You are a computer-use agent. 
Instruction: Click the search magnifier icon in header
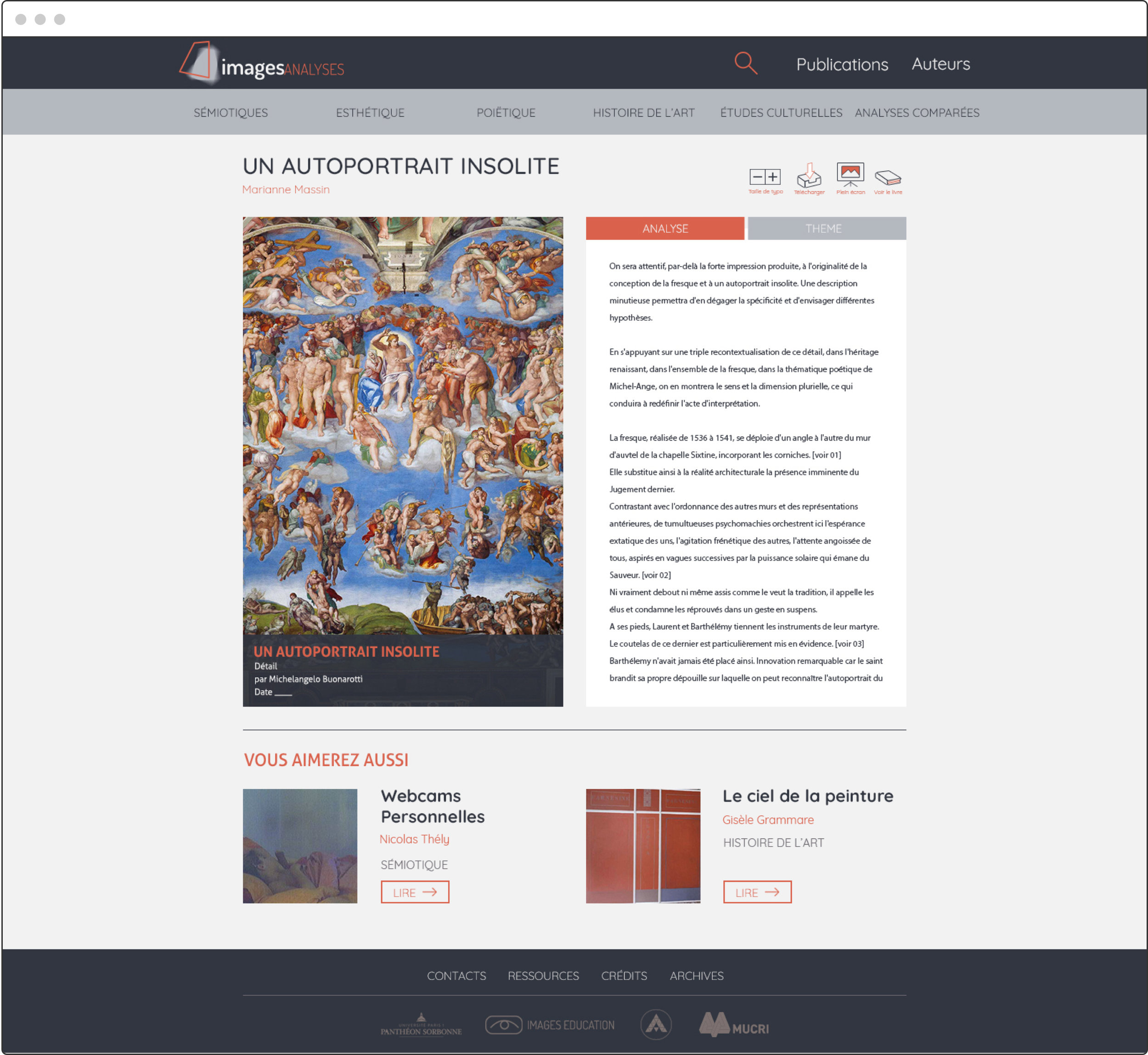pos(746,63)
